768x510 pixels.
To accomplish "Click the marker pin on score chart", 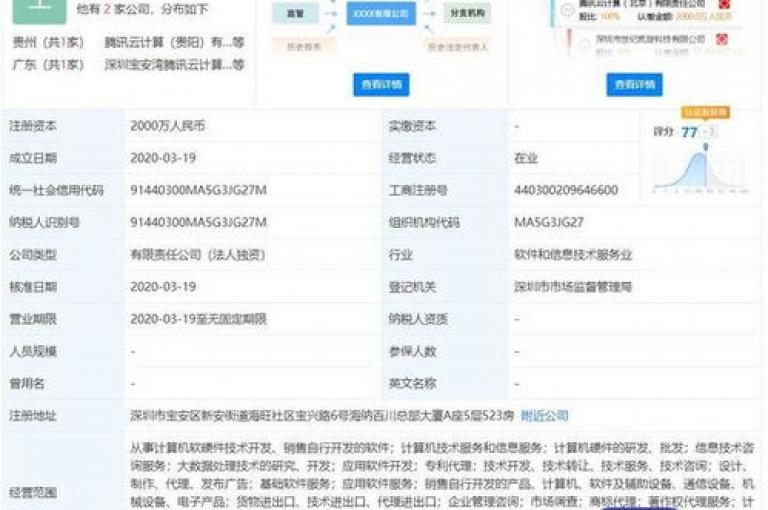I will click(705, 146).
